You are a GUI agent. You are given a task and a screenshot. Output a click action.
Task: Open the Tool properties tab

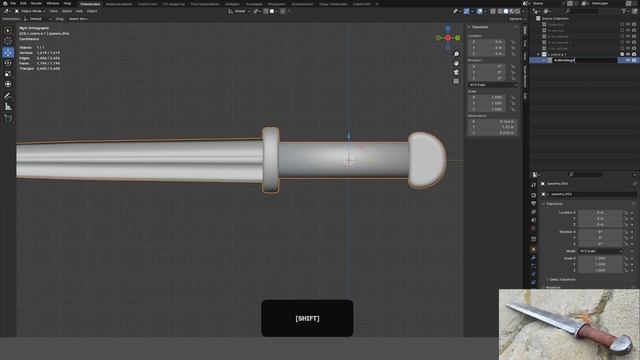[533, 185]
